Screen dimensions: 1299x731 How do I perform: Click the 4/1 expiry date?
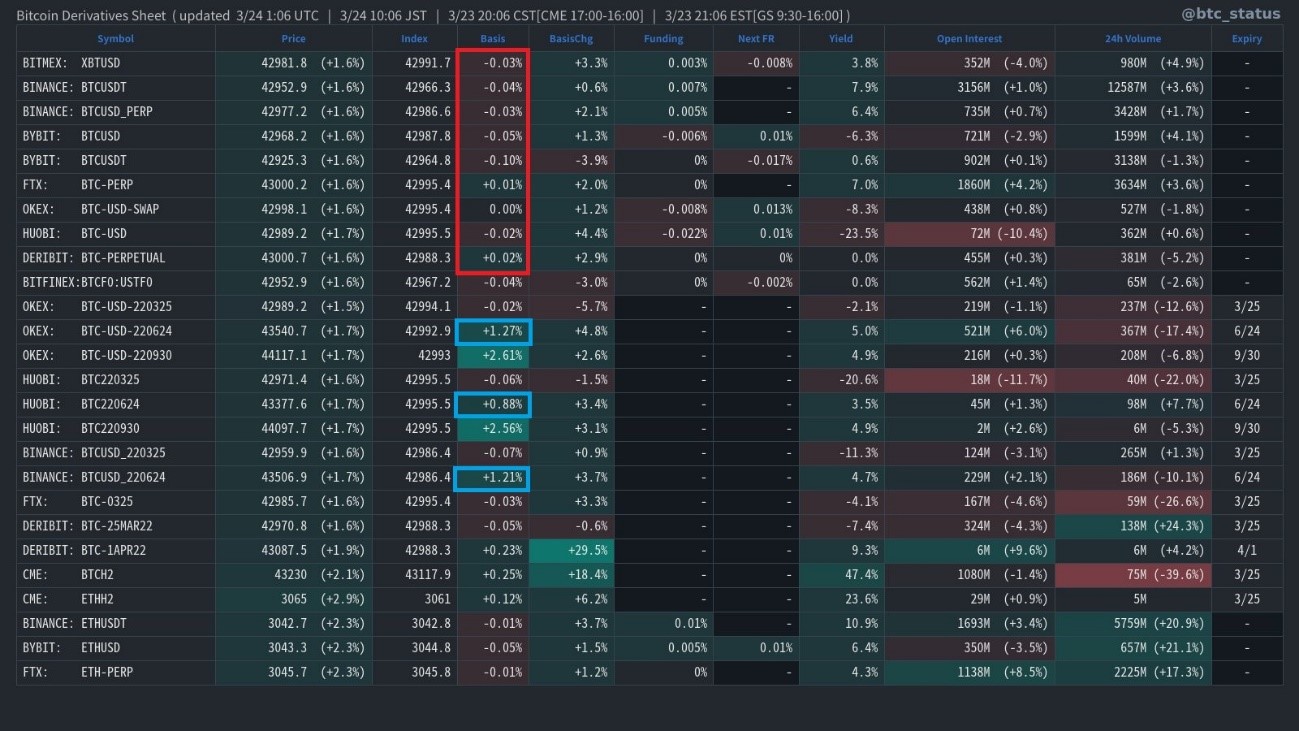click(1246, 550)
